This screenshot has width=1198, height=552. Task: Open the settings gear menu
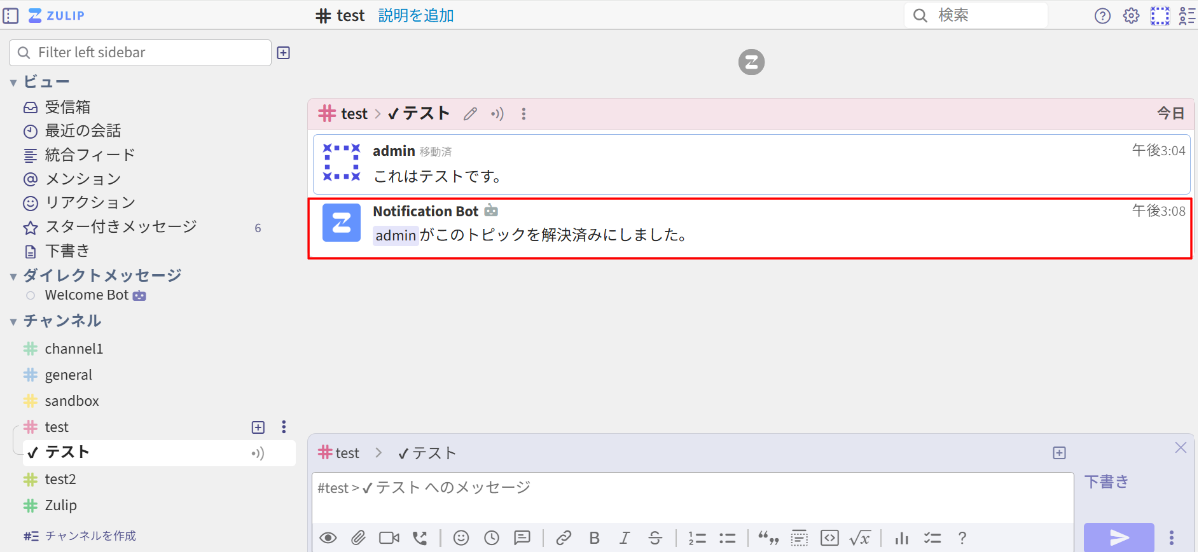(1131, 16)
